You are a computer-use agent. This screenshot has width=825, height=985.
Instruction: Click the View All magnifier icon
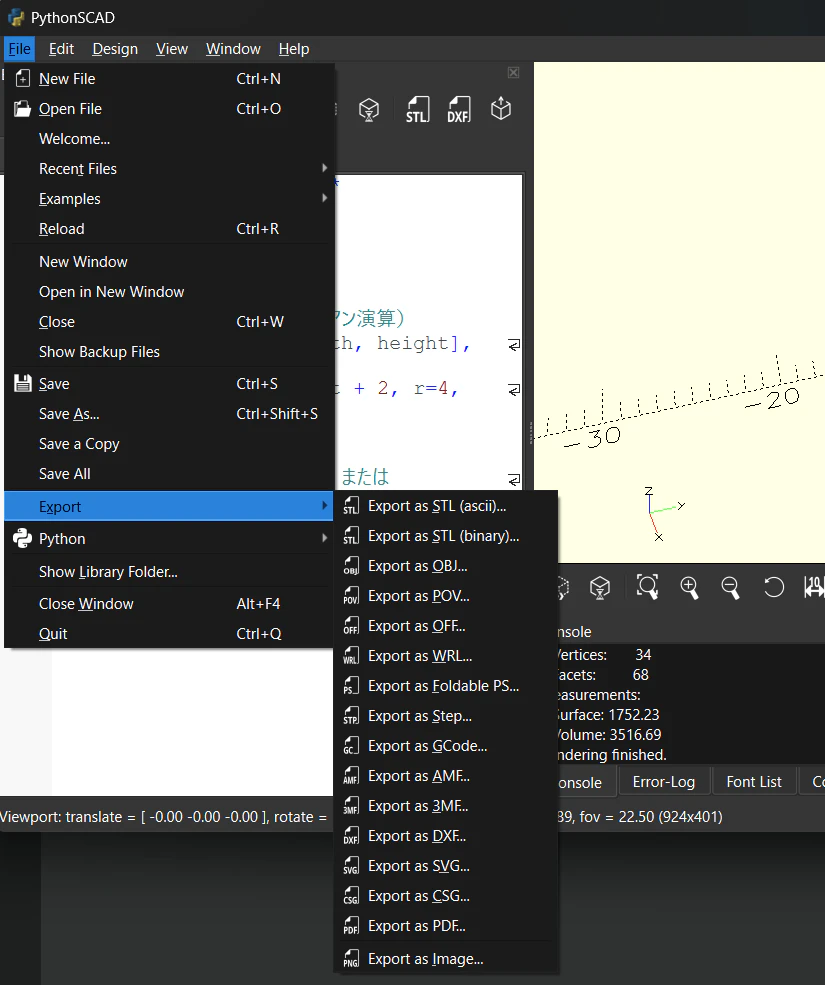pyautogui.click(x=647, y=587)
